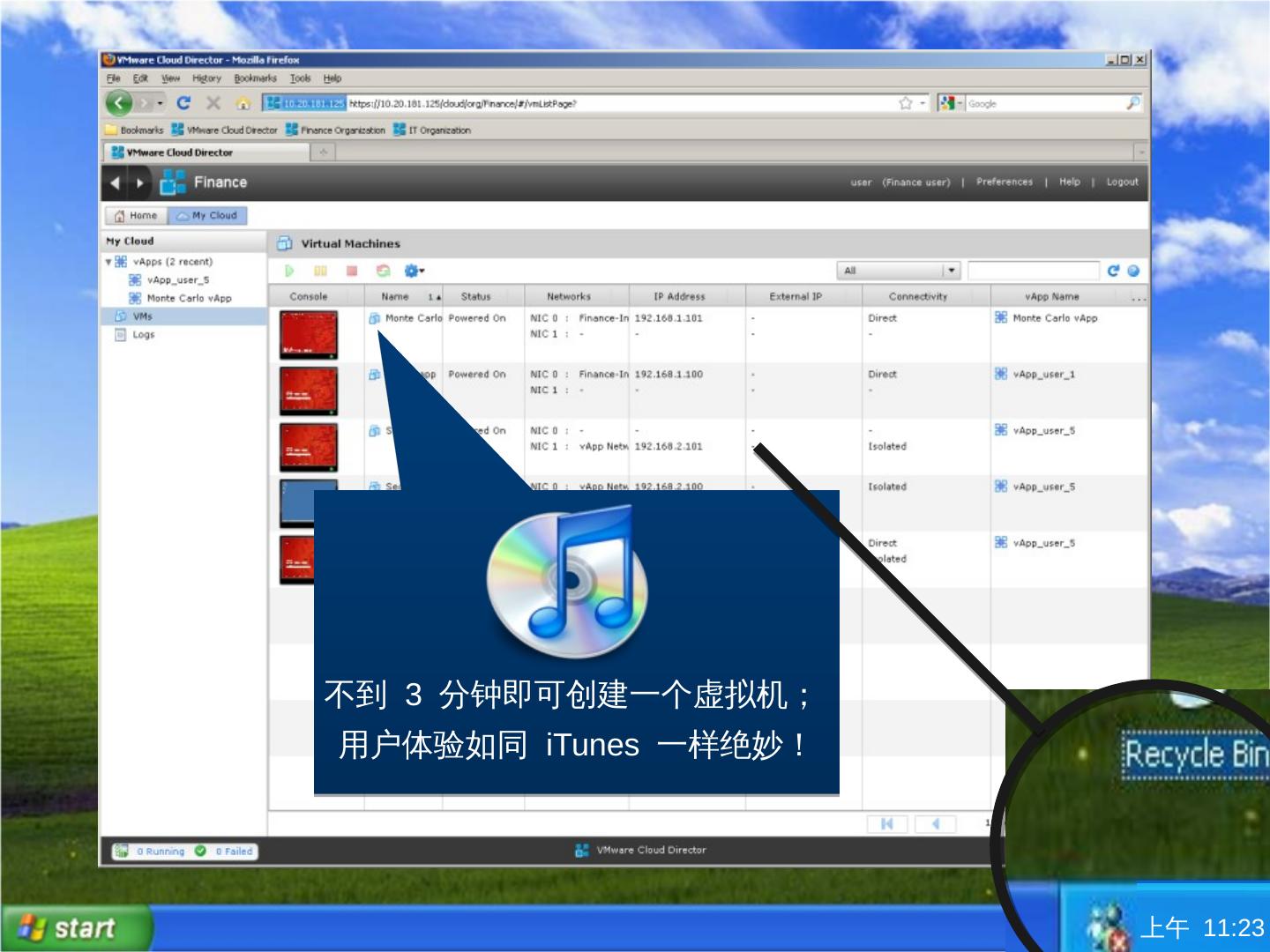This screenshot has height=952, width=1270.
Task: Collapse the vApps (2 recent) tree node
Action: click(108, 262)
